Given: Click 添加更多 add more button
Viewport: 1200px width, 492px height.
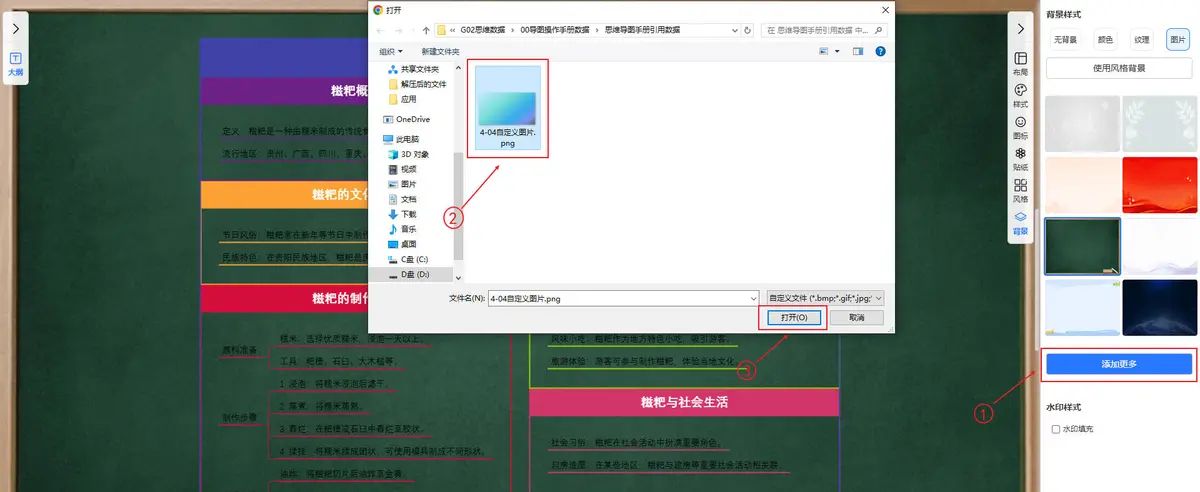Looking at the screenshot, I should (x=1119, y=364).
